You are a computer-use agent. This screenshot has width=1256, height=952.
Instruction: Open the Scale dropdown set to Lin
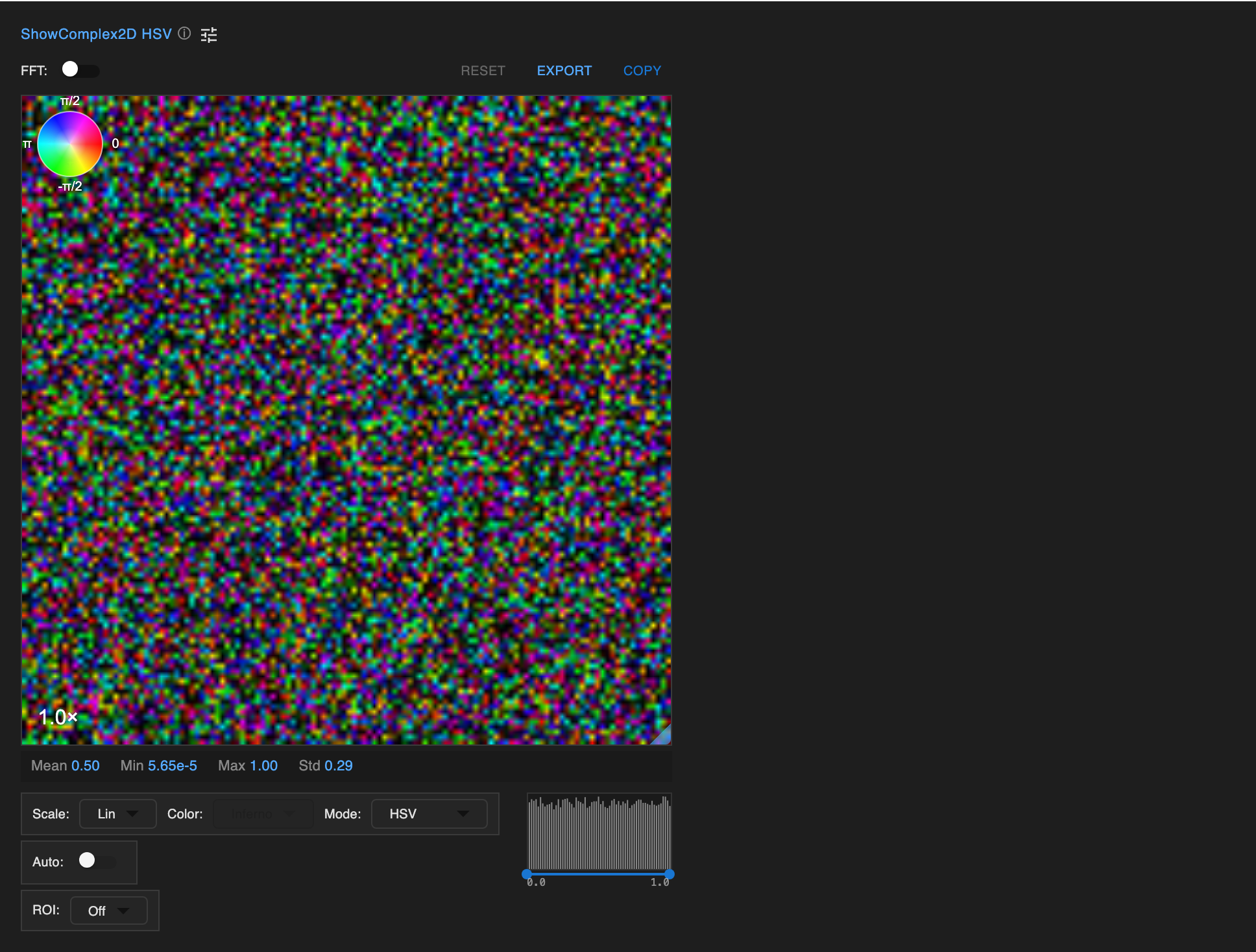pyautogui.click(x=117, y=814)
